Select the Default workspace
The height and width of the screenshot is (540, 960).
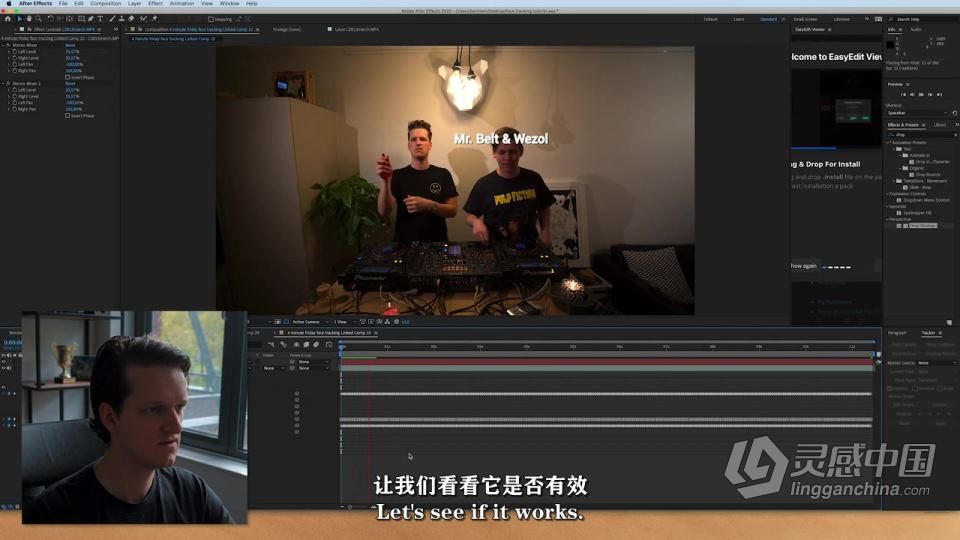[710, 19]
